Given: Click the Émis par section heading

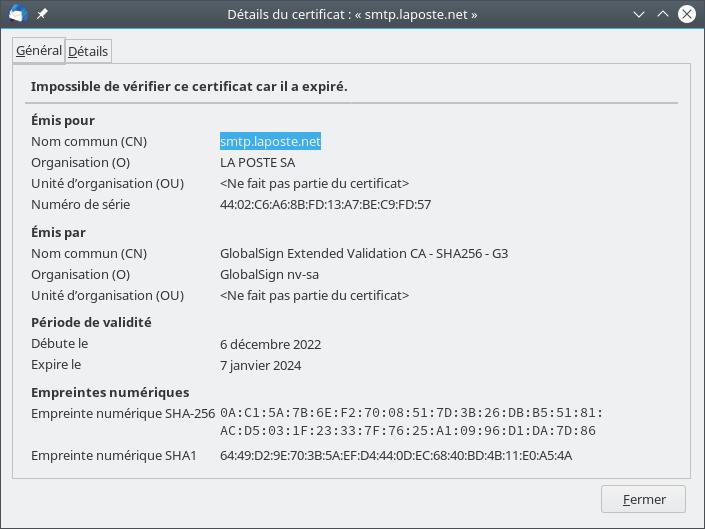Looking at the screenshot, I should click(58, 232).
